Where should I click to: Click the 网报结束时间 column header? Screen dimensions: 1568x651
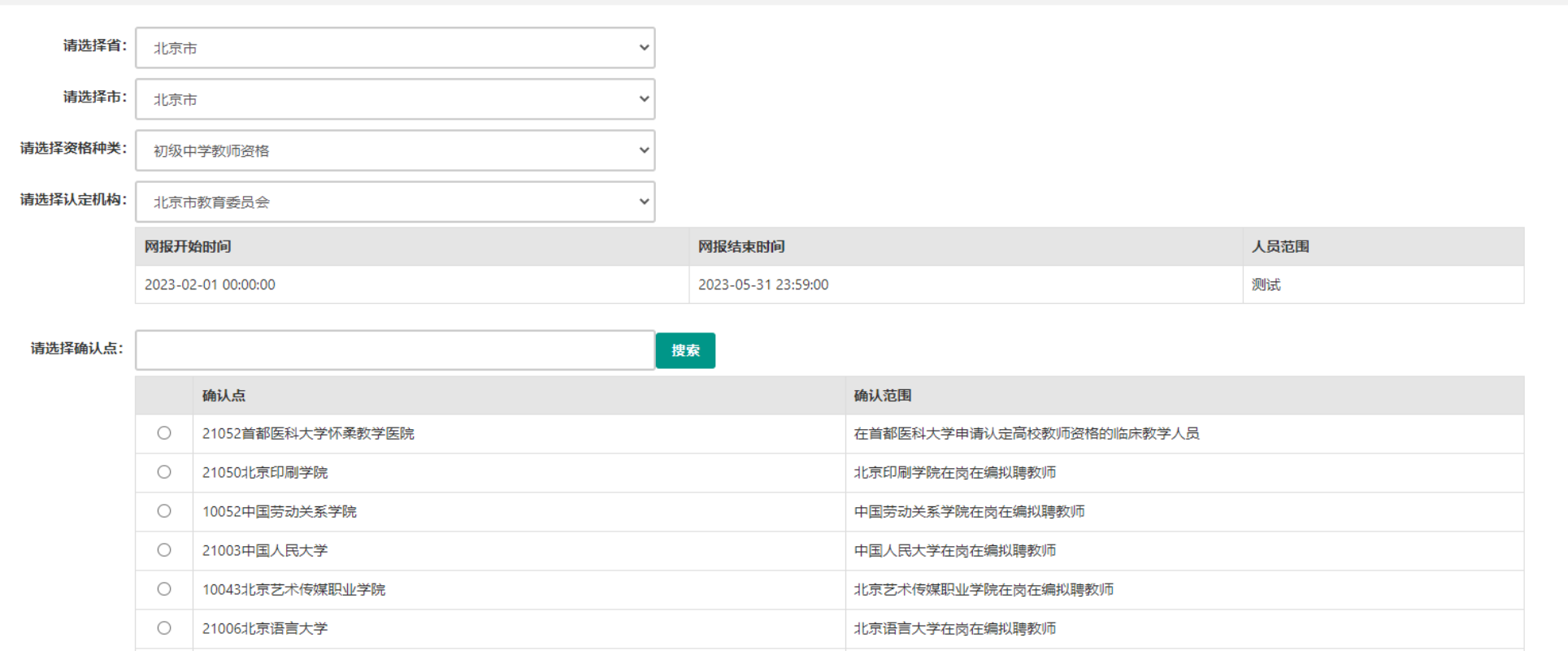click(x=741, y=246)
